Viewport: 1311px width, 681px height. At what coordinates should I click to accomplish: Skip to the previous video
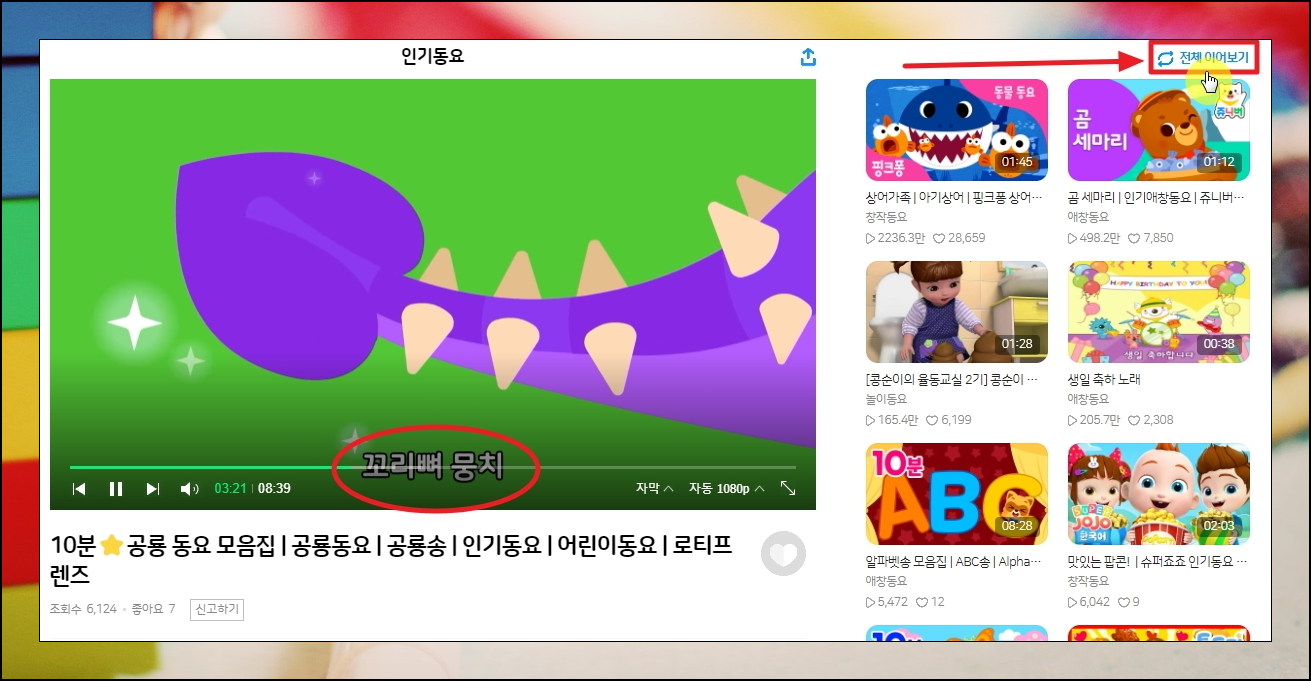click(79, 489)
